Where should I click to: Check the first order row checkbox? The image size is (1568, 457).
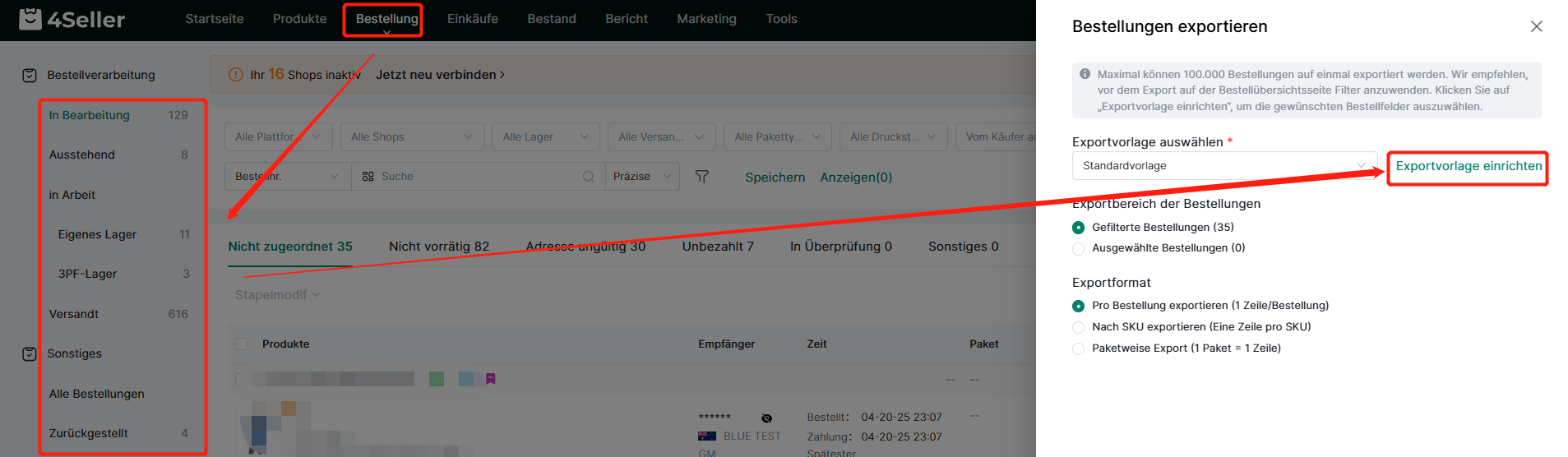(239, 379)
